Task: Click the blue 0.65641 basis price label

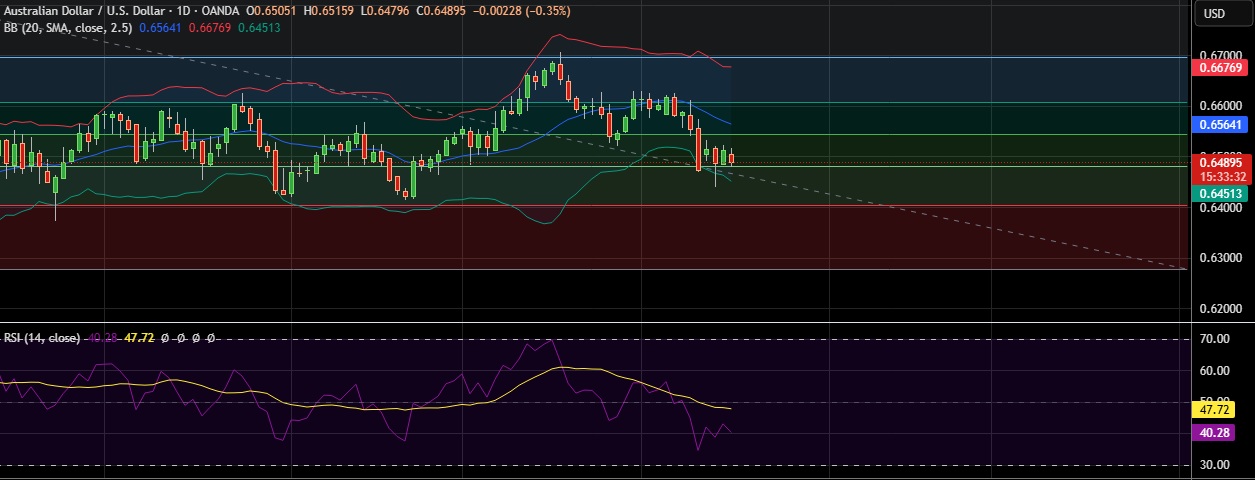Action: pyautogui.click(x=1220, y=125)
